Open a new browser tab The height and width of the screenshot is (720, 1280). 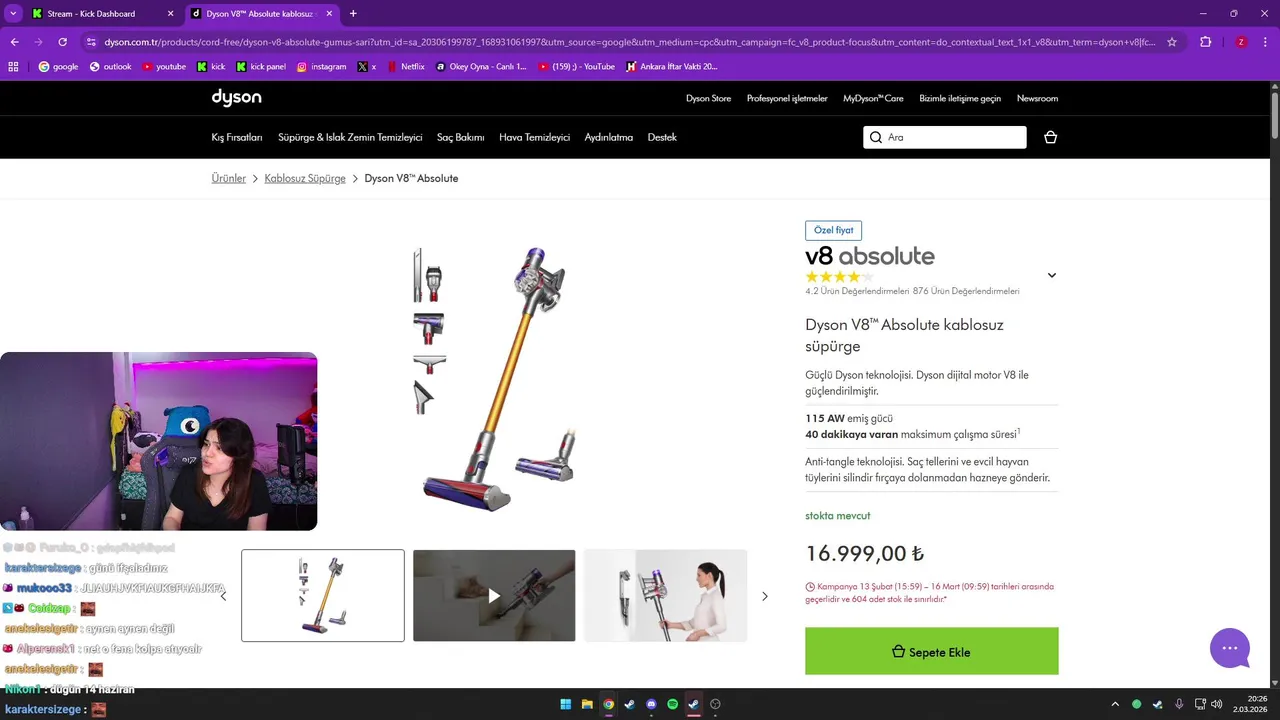(x=353, y=14)
